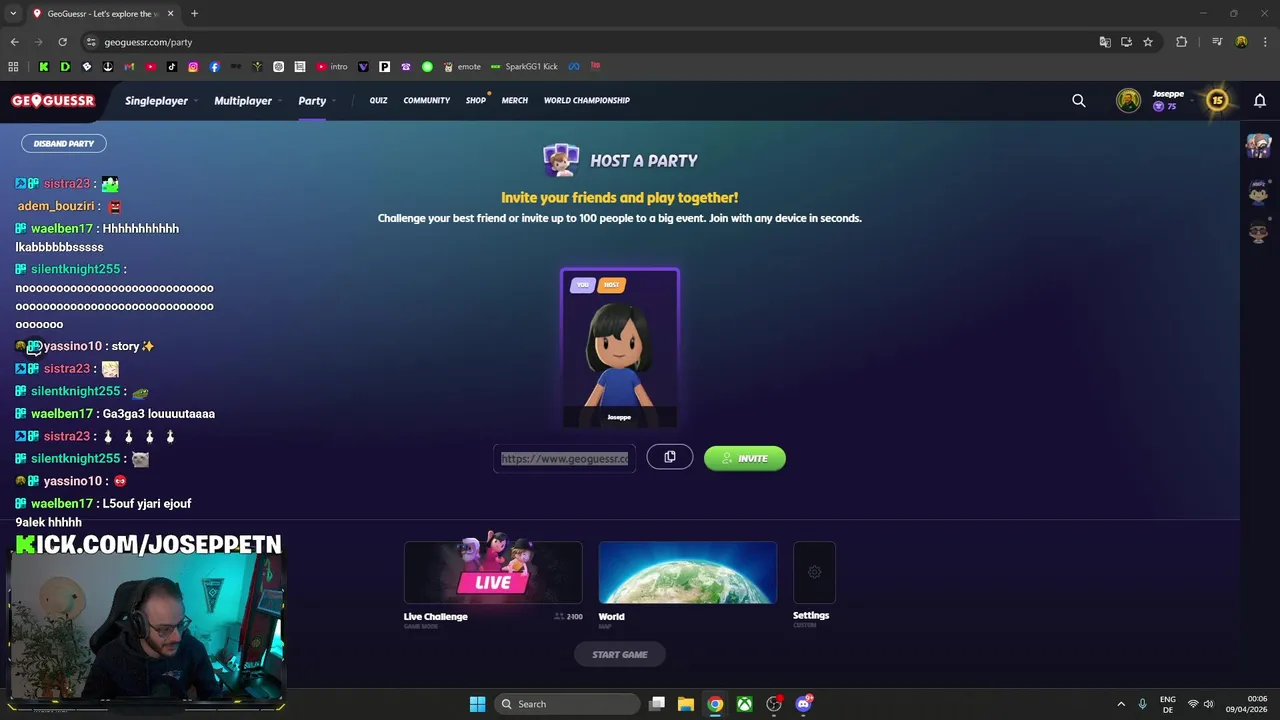Click the Google Translate page icon
Viewport: 1280px width, 720px height.
coord(1105,42)
